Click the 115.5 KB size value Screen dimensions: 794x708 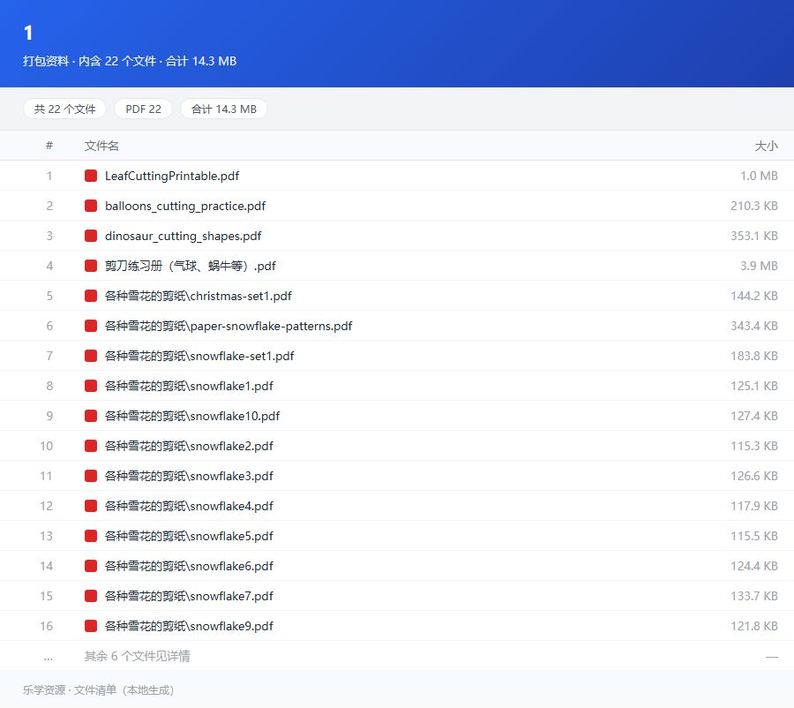[x=754, y=536]
